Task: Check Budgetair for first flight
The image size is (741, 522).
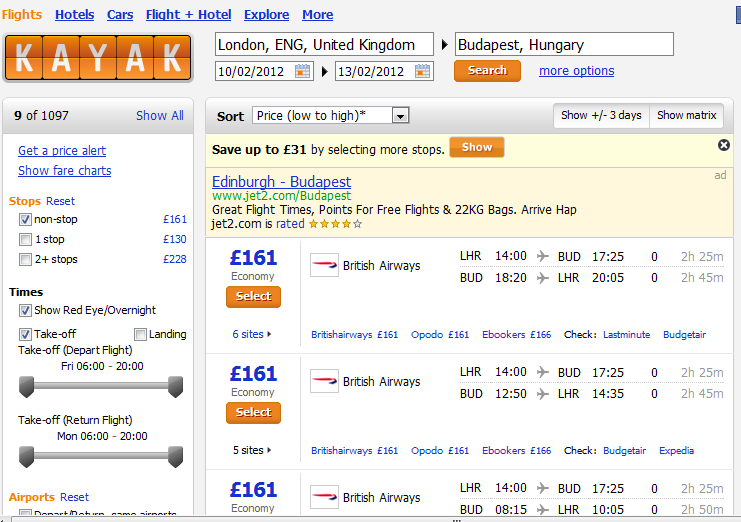Action: point(684,335)
